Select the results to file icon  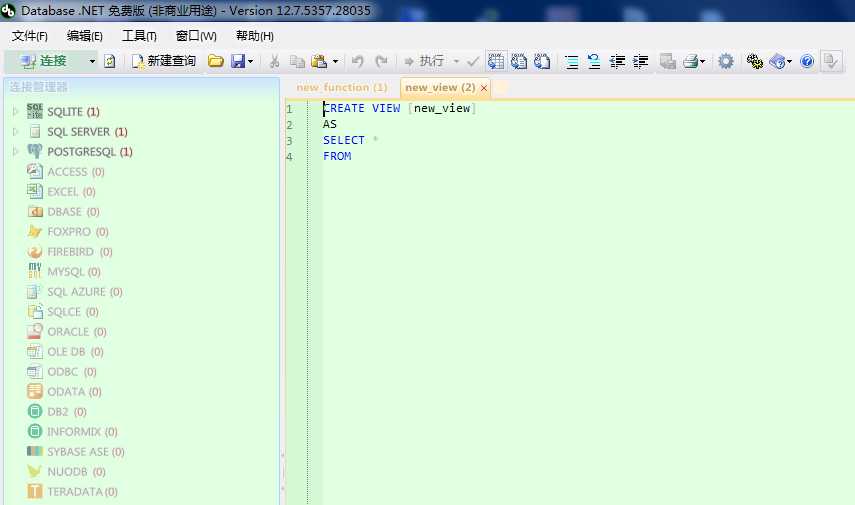pos(542,61)
